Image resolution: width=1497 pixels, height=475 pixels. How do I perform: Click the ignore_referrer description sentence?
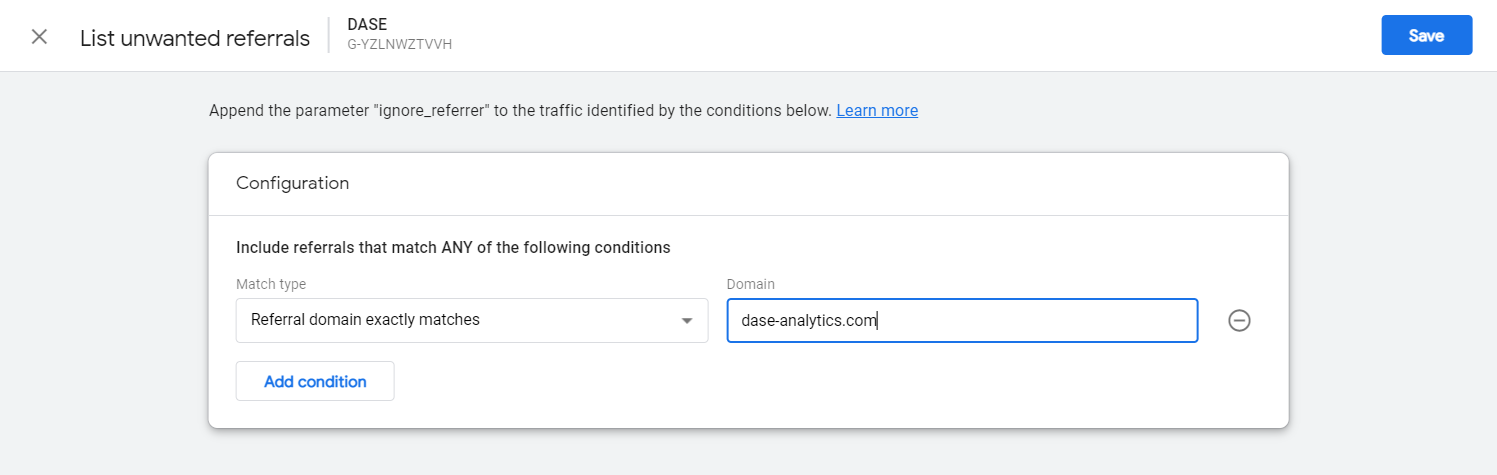pyautogui.click(x=520, y=110)
